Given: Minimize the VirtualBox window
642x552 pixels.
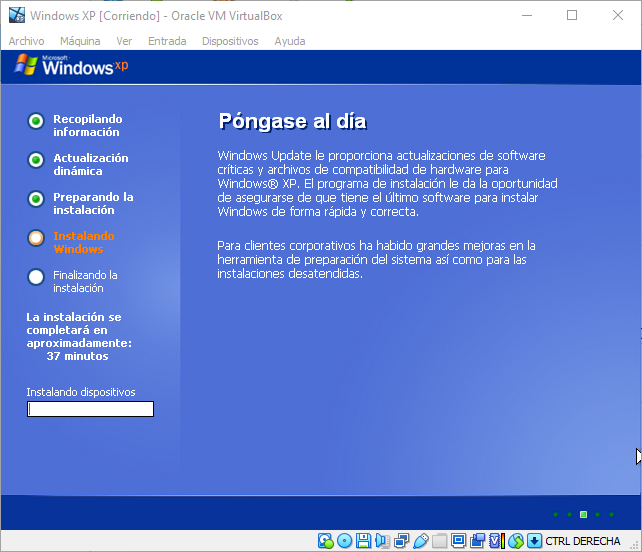Looking at the screenshot, I should 527,16.
